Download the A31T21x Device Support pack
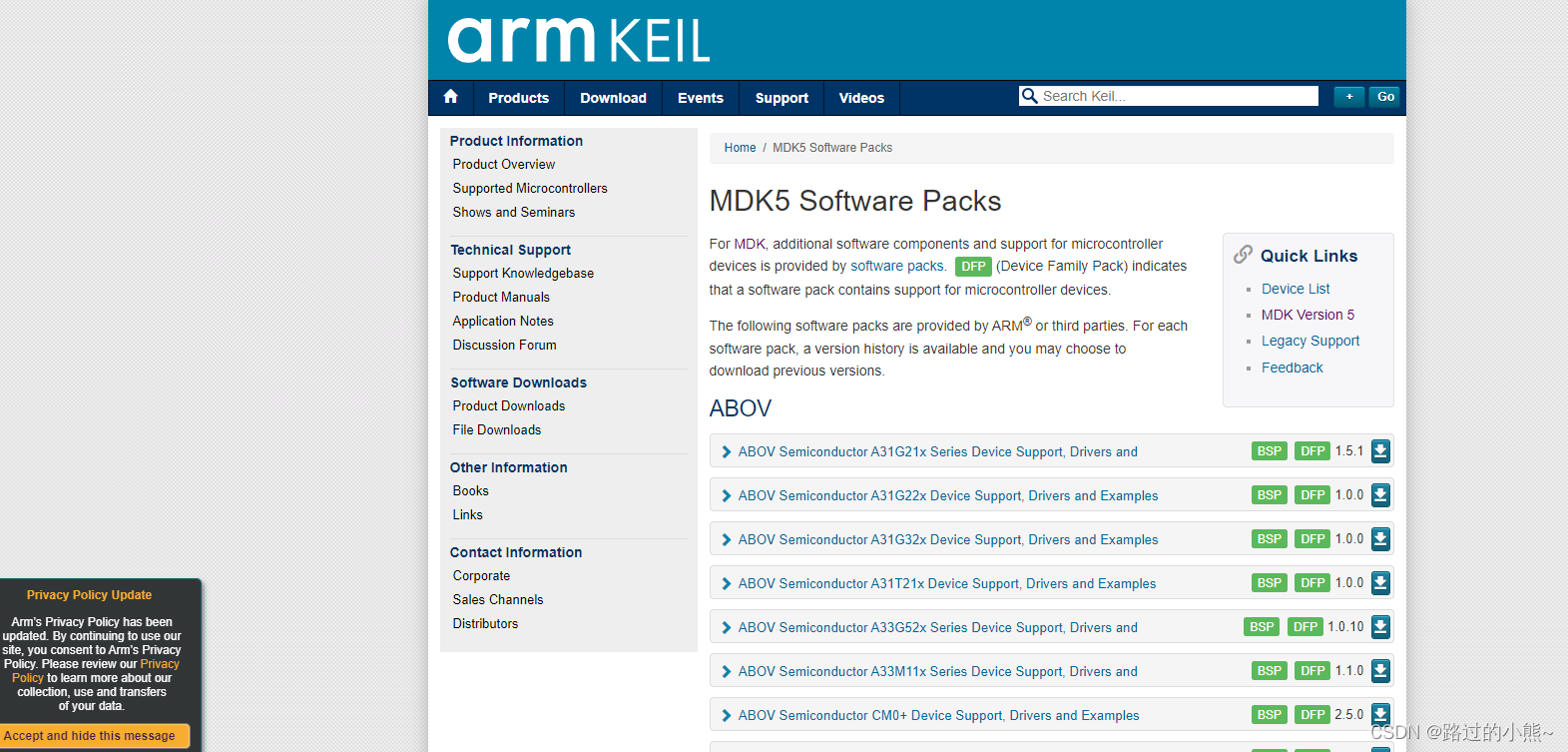The width and height of the screenshot is (1568, 752). 1380,583
